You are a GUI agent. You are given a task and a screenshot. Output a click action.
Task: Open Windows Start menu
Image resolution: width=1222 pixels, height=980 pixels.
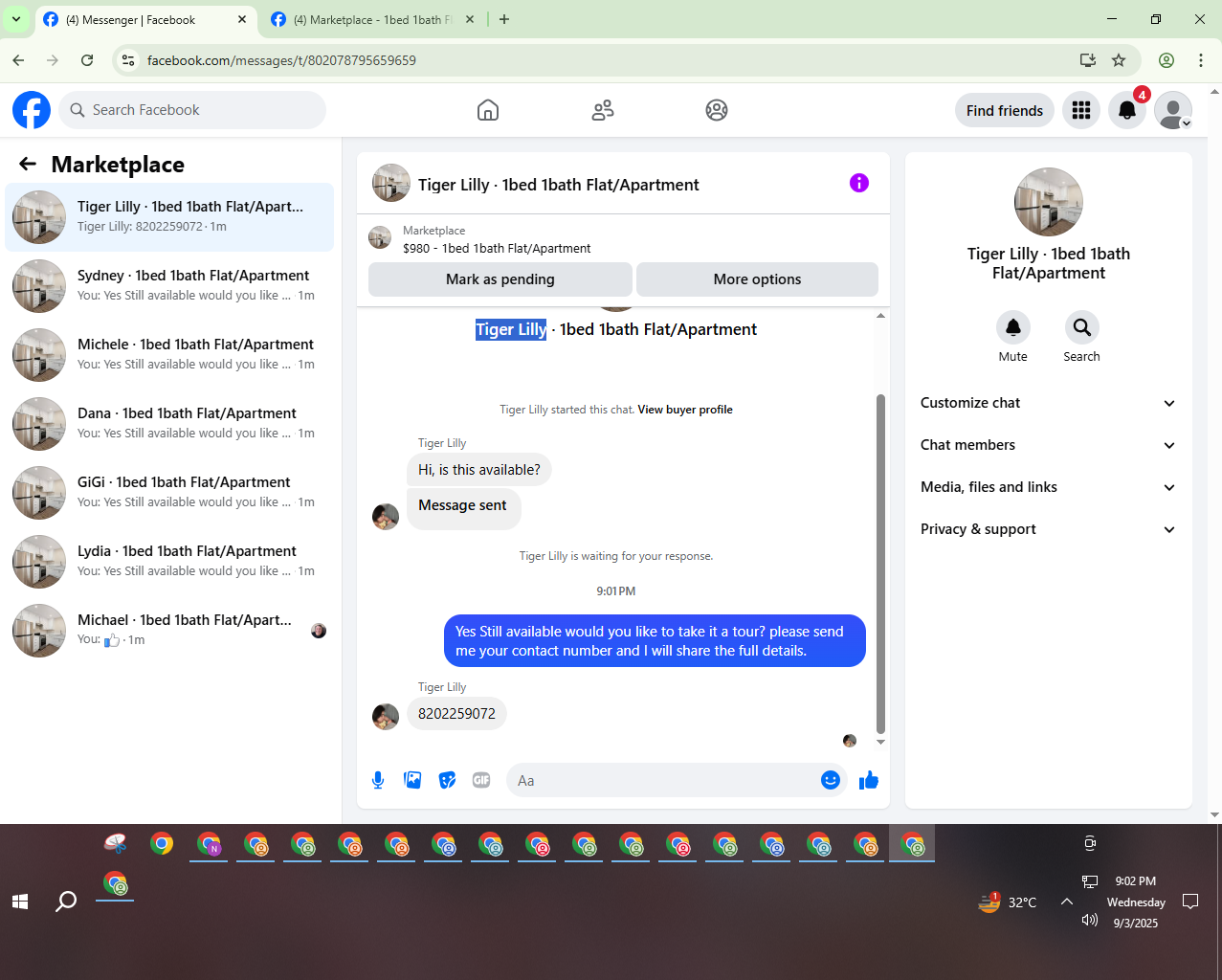[x=20, y=901]
